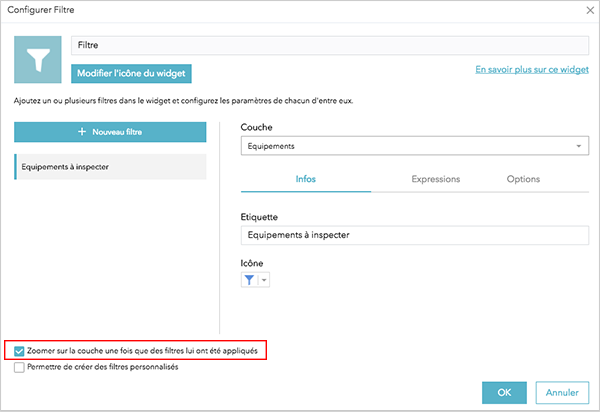
Task: Close the Configurer Filtre dialog
Action: (x=587, y=10)
